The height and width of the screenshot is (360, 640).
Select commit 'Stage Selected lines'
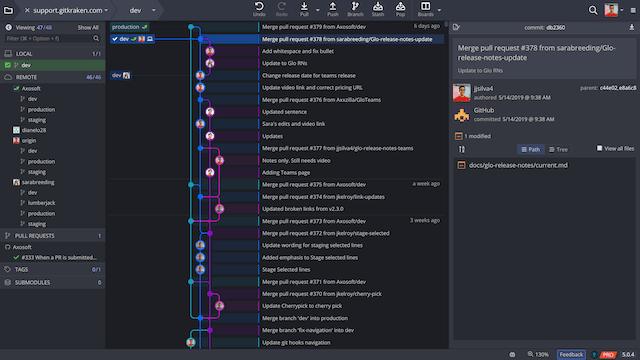[x=286, y=270]
